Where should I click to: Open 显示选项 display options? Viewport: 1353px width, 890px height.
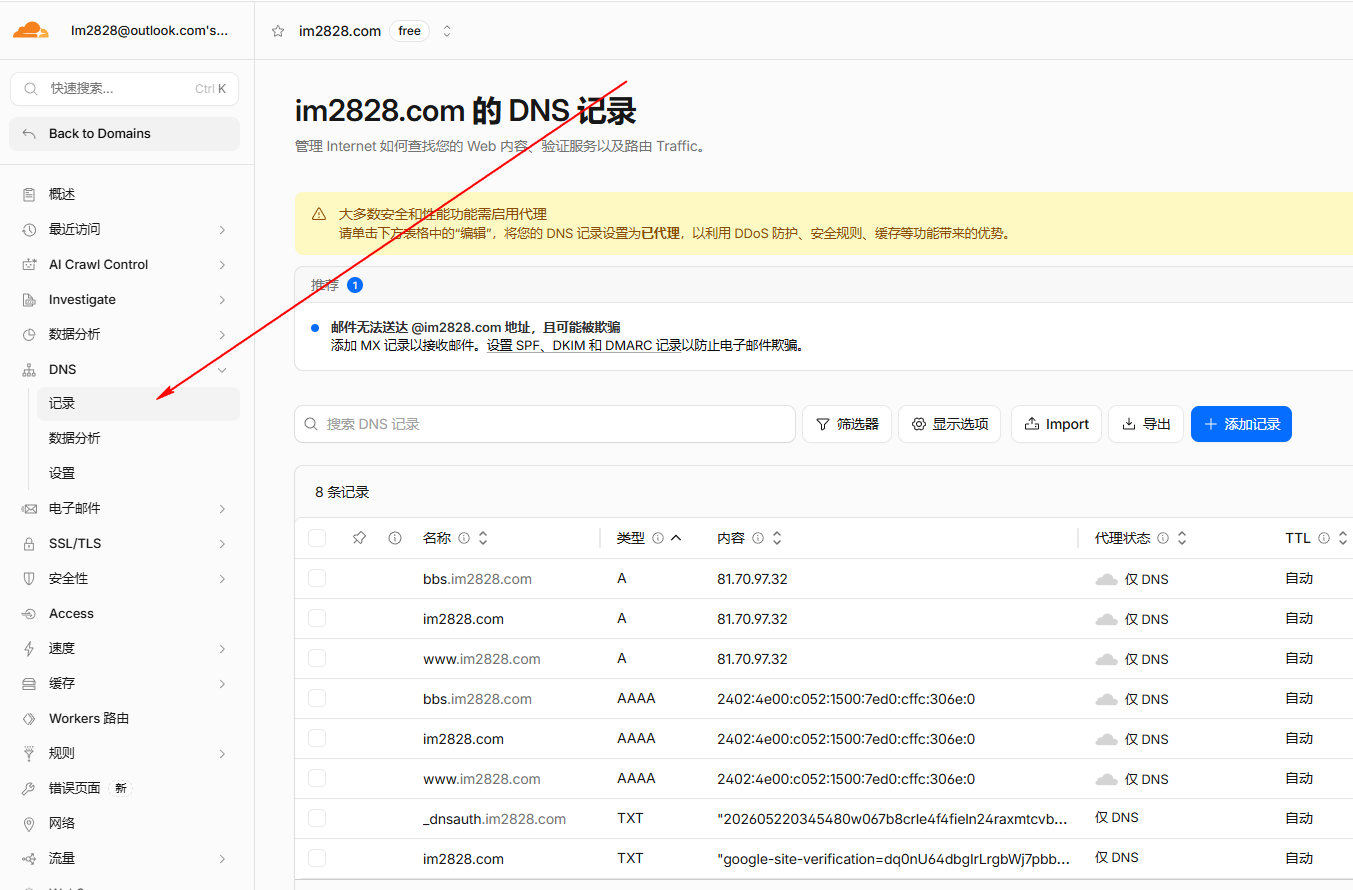click(x=949, y=424)
